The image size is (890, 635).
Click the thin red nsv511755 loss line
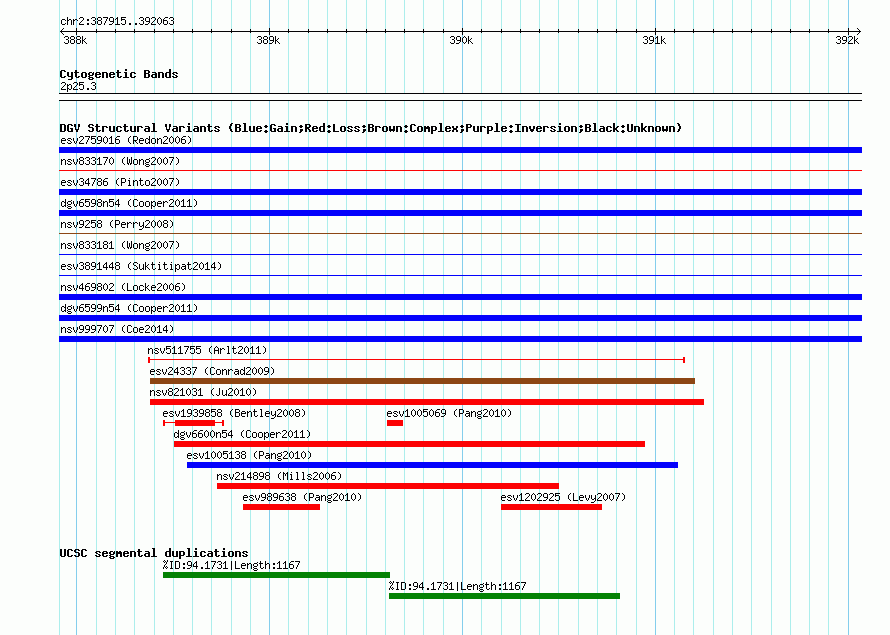[x=416, y=360]
